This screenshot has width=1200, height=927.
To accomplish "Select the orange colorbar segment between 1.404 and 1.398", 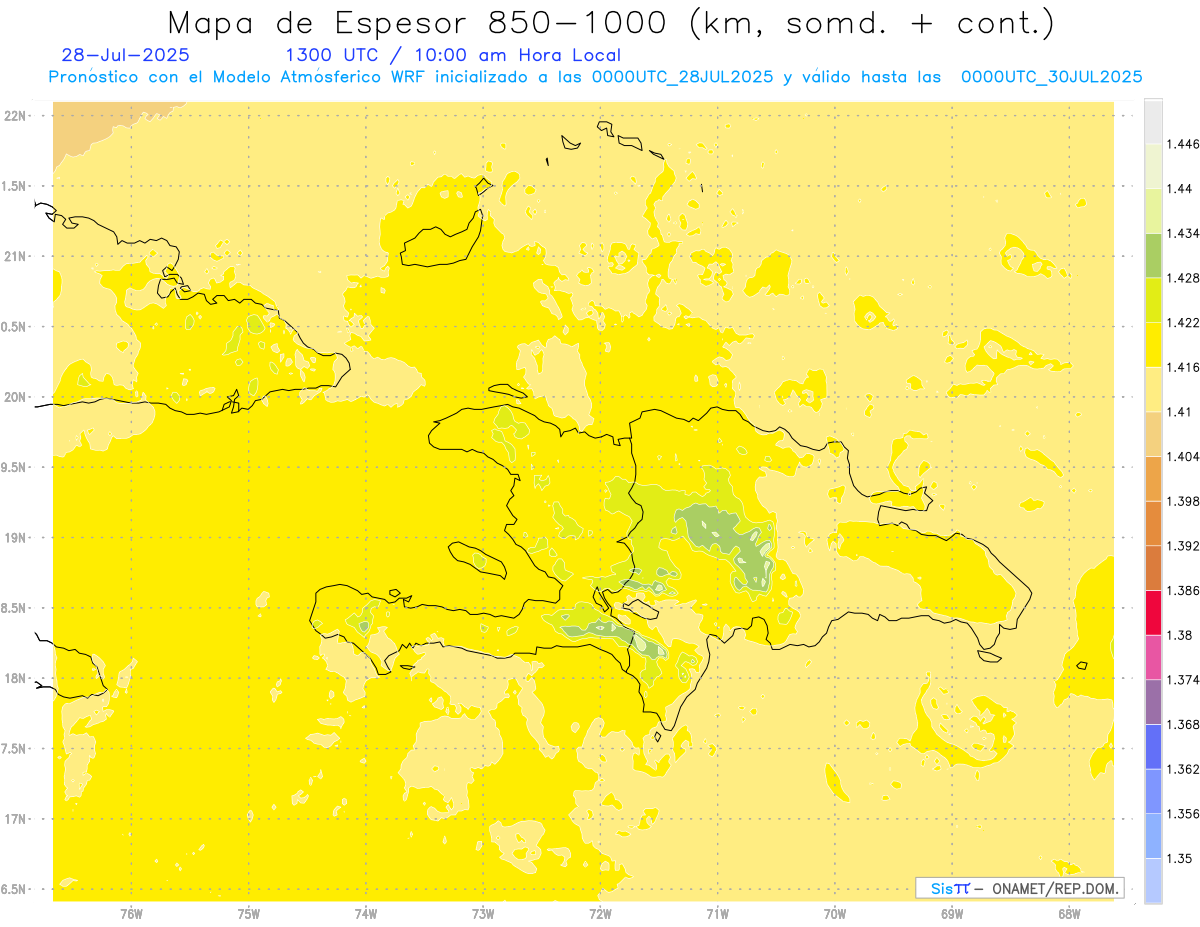I will [x=1153, y=478].
